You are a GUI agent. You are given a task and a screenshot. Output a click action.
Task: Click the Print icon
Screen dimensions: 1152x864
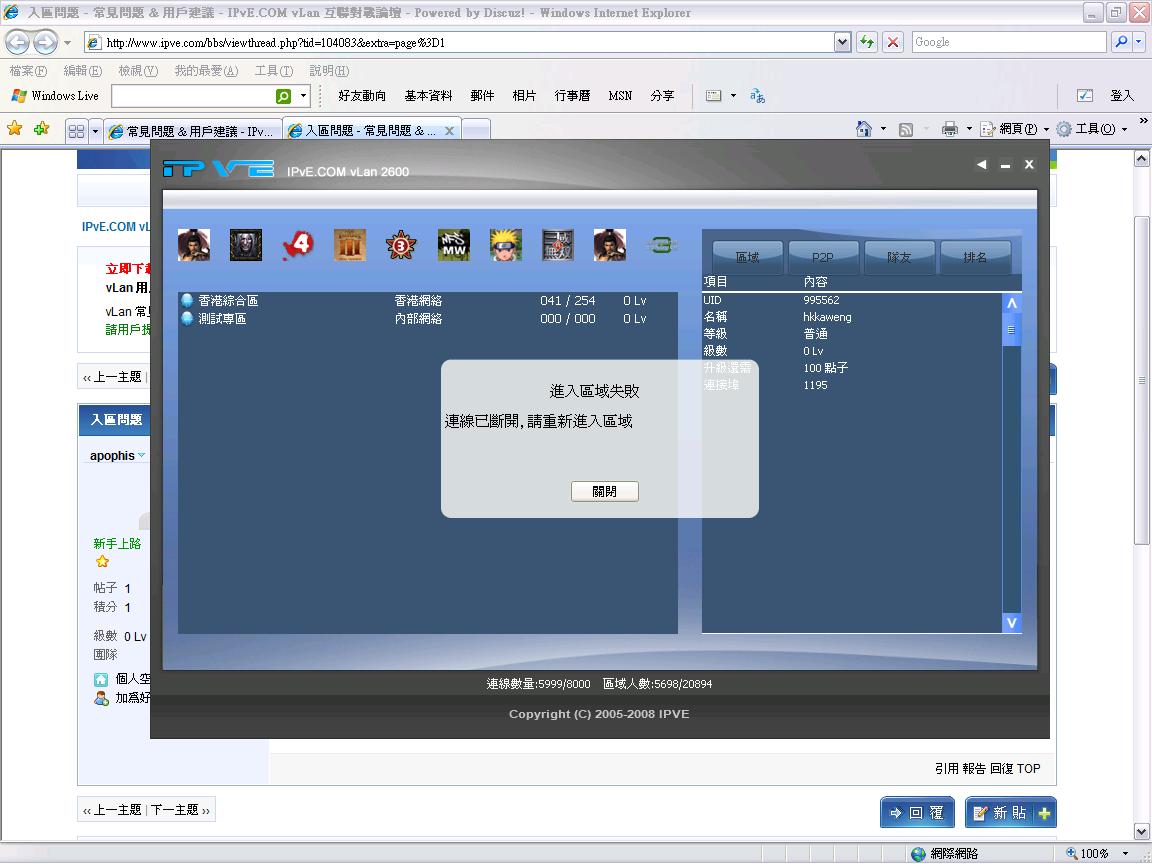pos(950,129)
